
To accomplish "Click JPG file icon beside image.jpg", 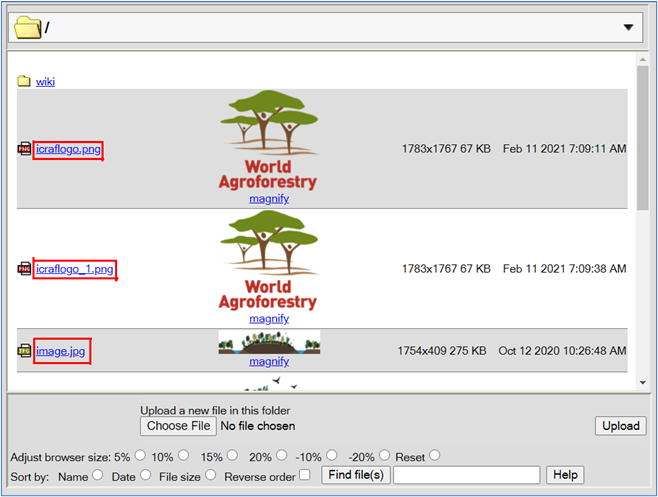I will point(24,351).
